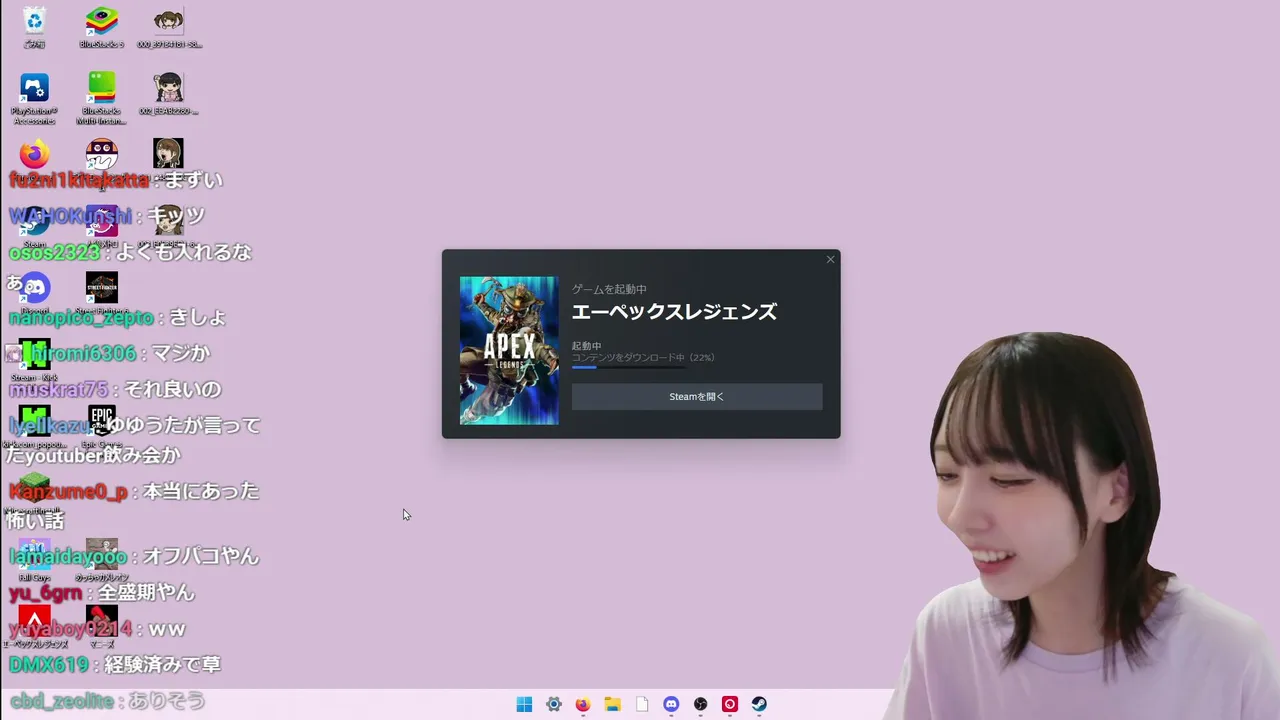The width and height of the screenshot is (1280, 720).
Task: Open the red boxing glove desktop shortcut
Action: [x=101, y=626]
